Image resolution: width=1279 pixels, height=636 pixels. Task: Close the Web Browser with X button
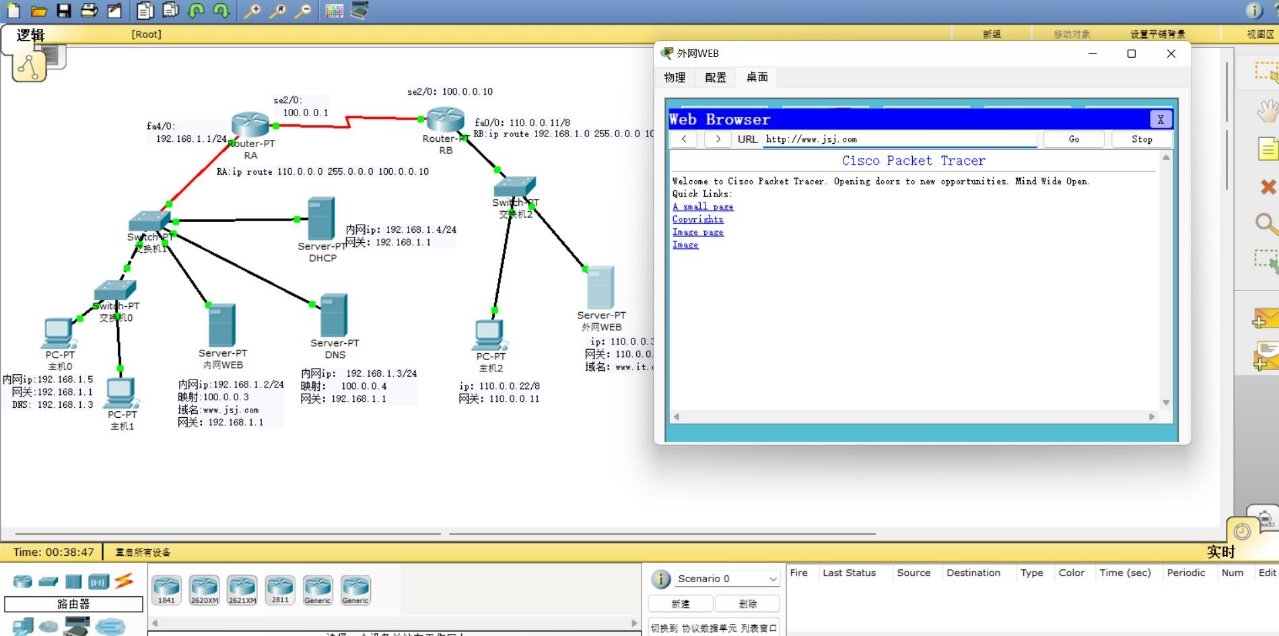click(1160, 119)
